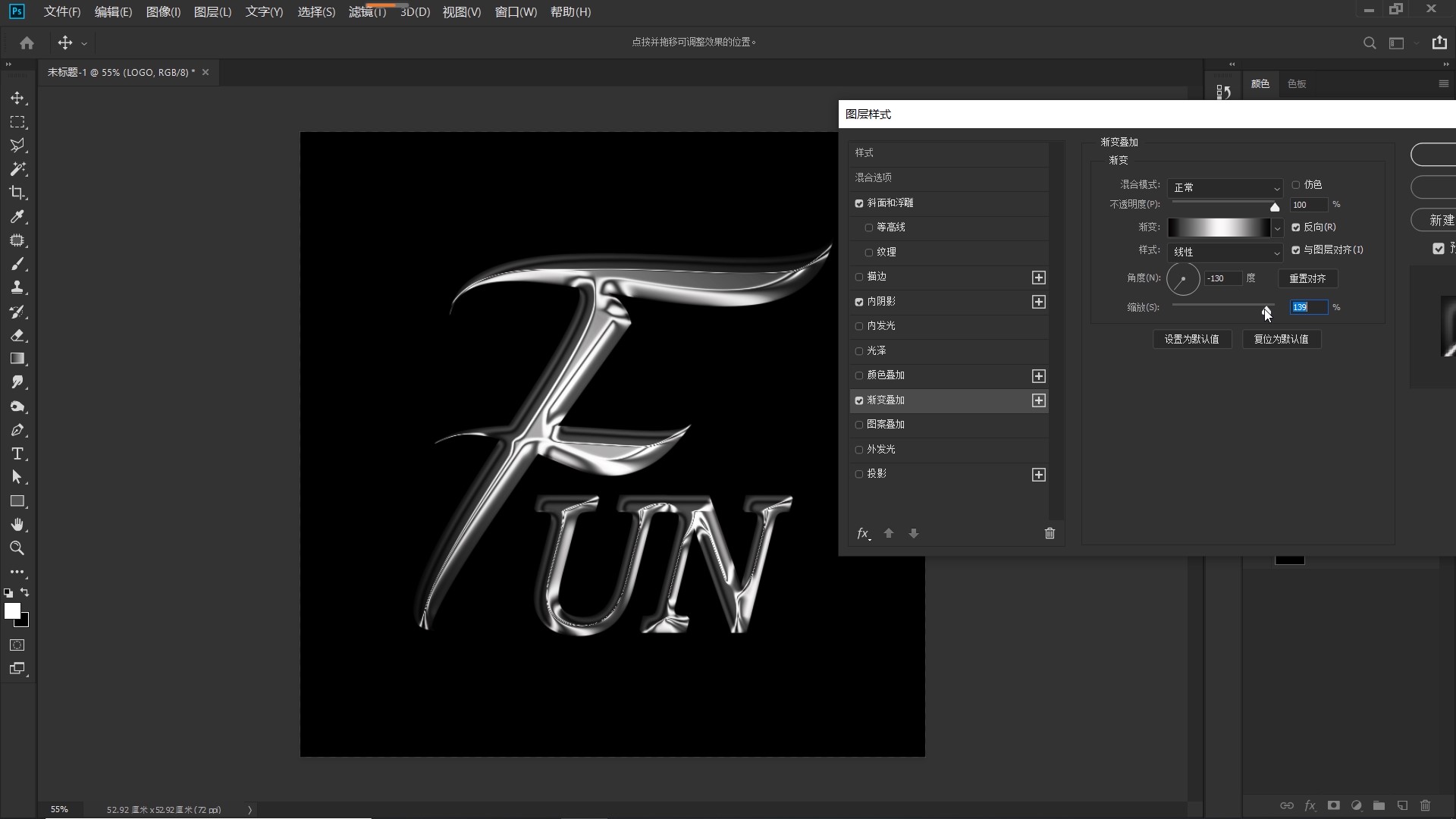Select the Horizontal Type tool

17,453
